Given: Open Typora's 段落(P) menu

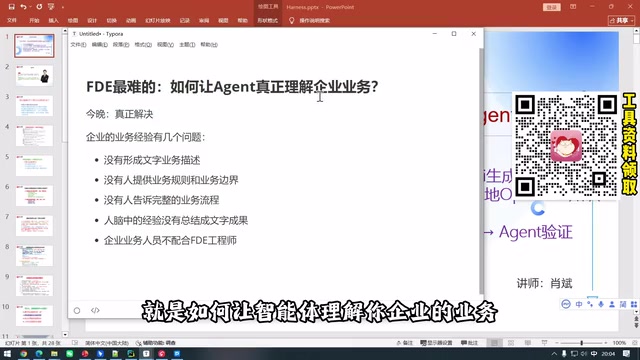Looking at the screenshot, I should [121, 44].
